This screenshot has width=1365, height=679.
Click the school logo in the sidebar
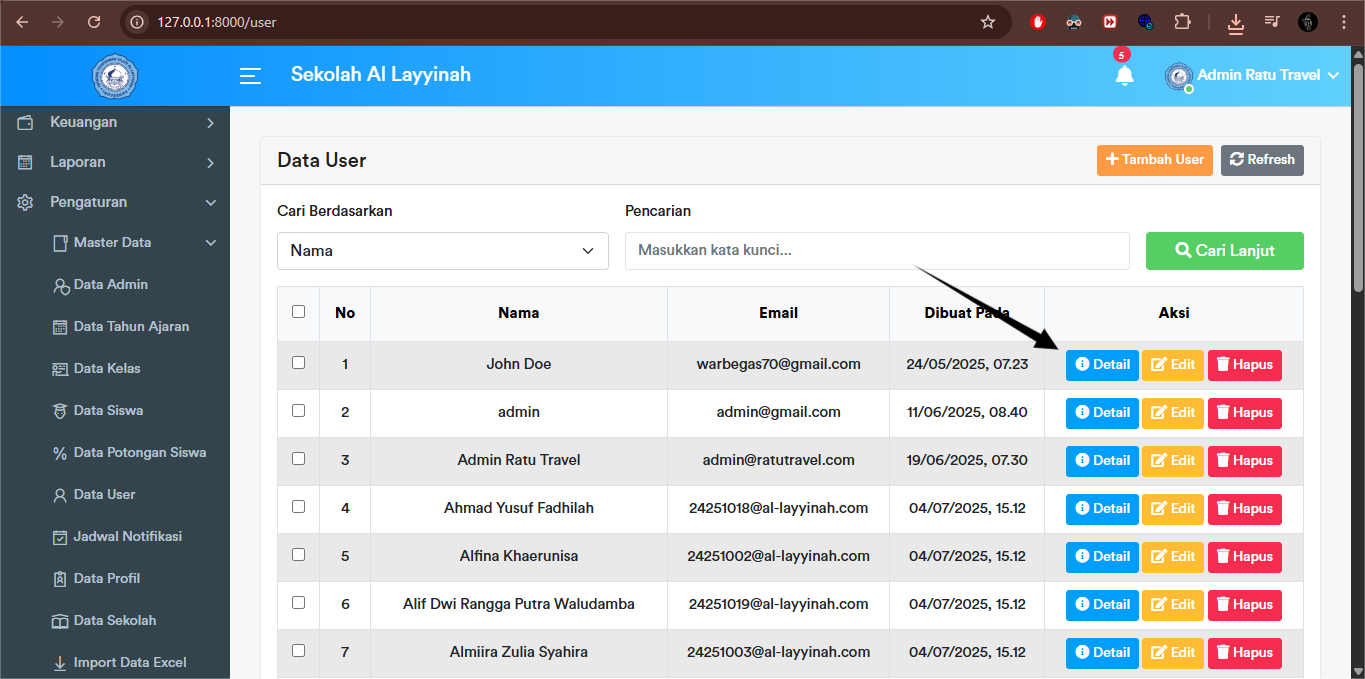114,76
